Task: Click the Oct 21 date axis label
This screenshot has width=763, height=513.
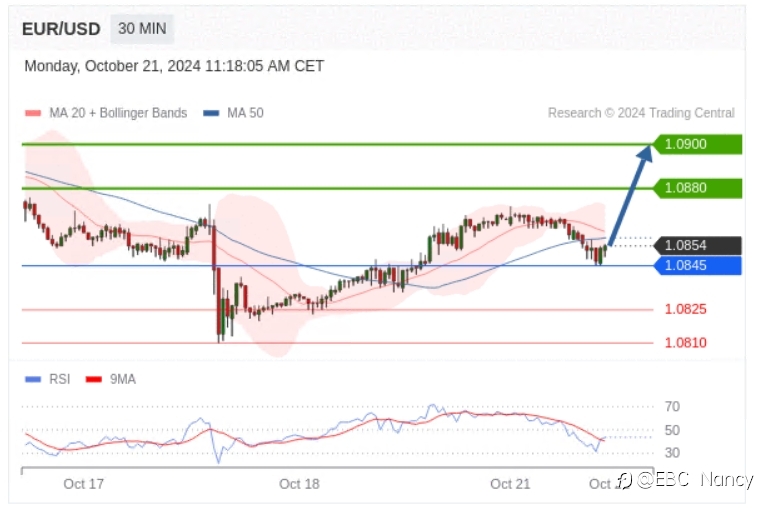Action: pos(510,484)
